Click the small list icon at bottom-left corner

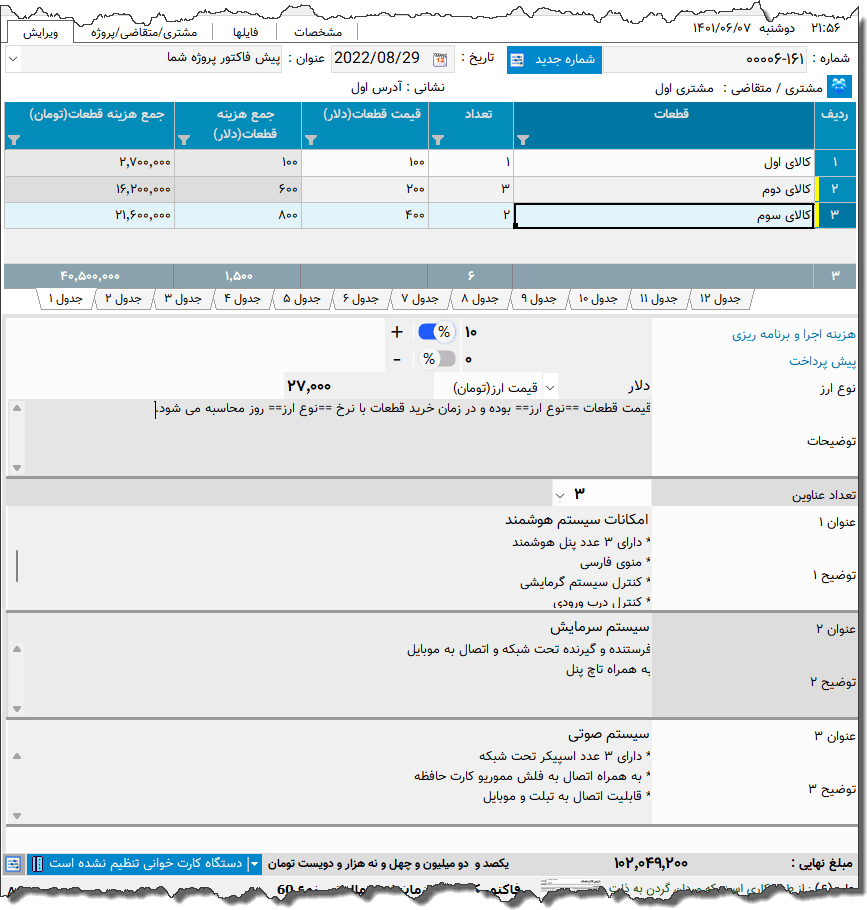coord(13,862)
